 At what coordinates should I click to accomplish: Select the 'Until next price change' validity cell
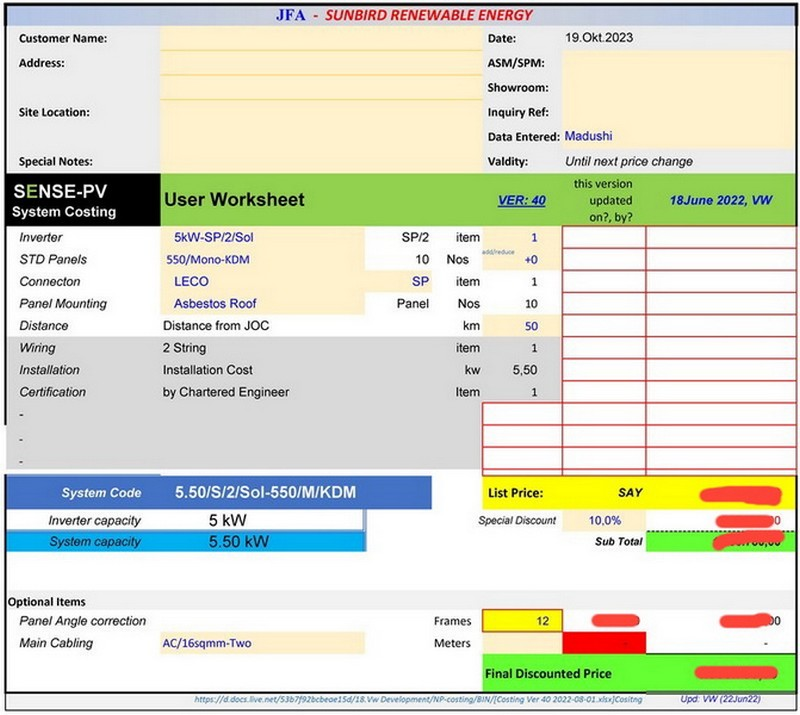tap(629, 161)
